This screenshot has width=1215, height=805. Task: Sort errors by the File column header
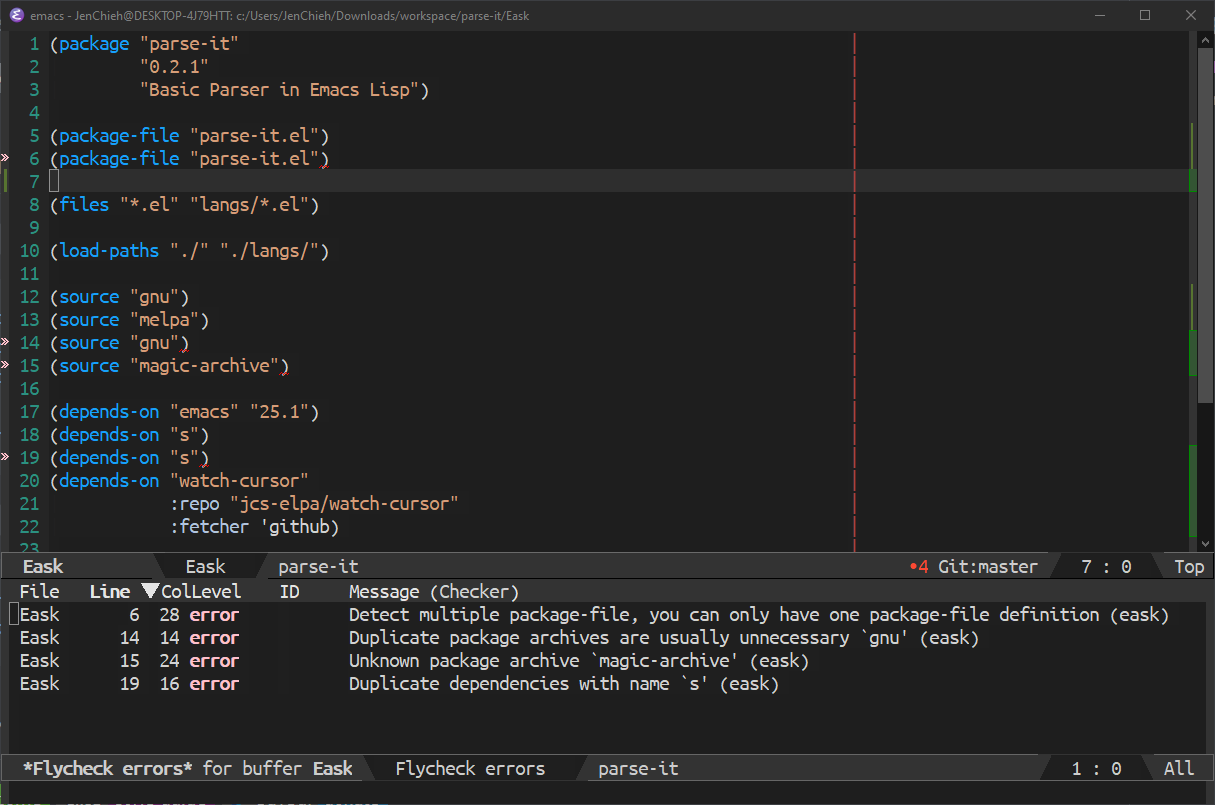click(x=40, y=591)
